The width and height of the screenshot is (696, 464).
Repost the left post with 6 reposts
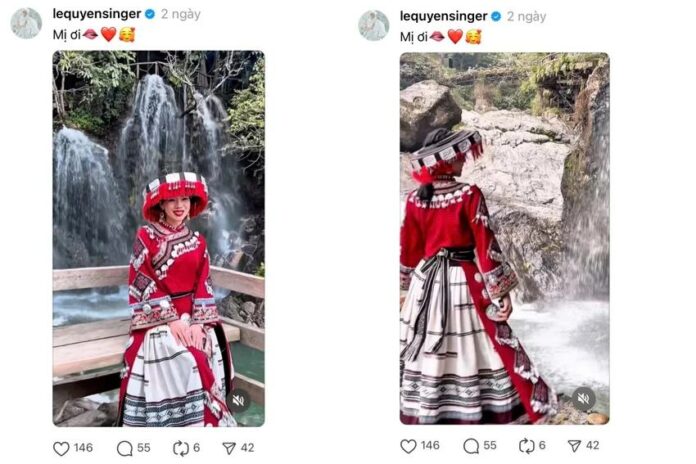[181, 448]
